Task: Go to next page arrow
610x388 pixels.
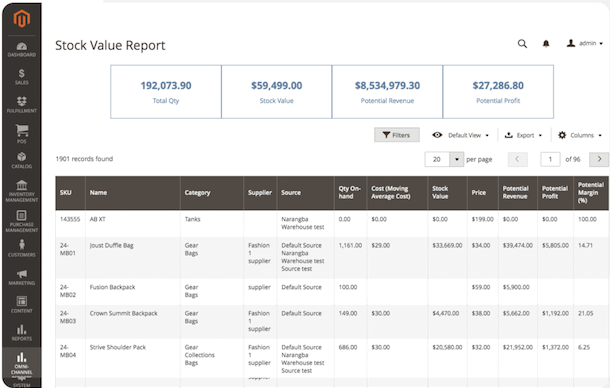Action: [x=599, y=159]
